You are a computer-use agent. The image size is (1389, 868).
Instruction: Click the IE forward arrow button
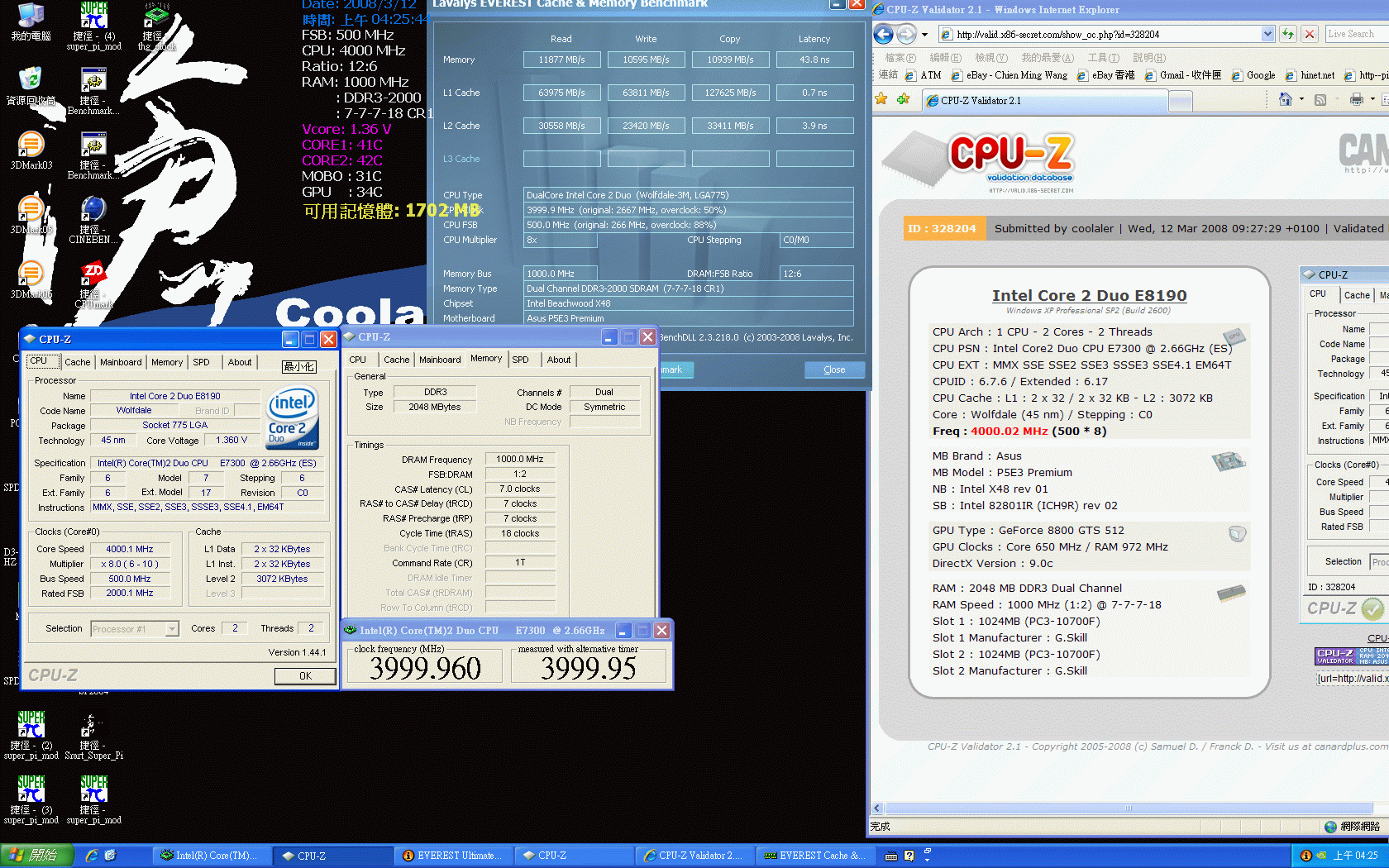pos(906,34)
